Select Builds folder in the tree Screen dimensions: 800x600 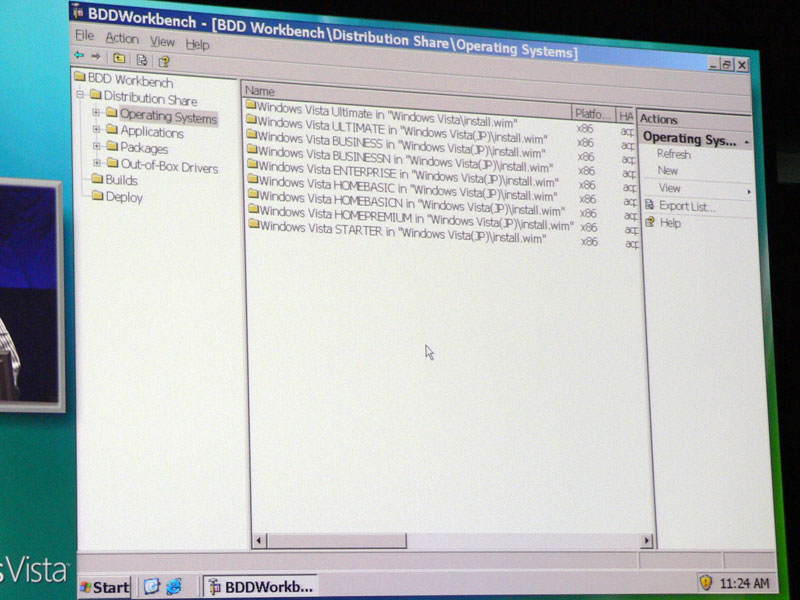(121, 180)
